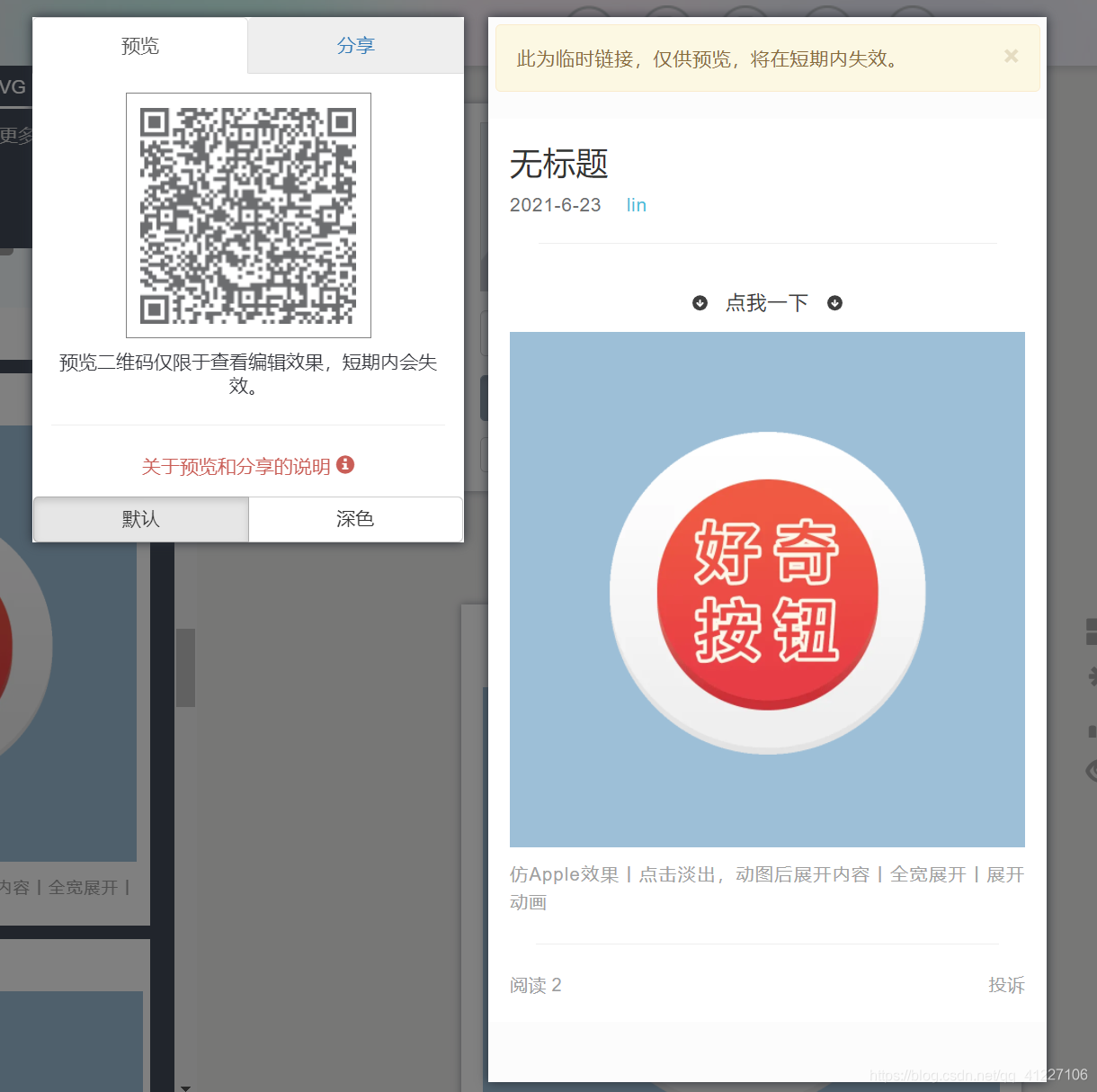
Task: Click the down-arrow icon right of 点我一下
Action: tap(834, 303)
